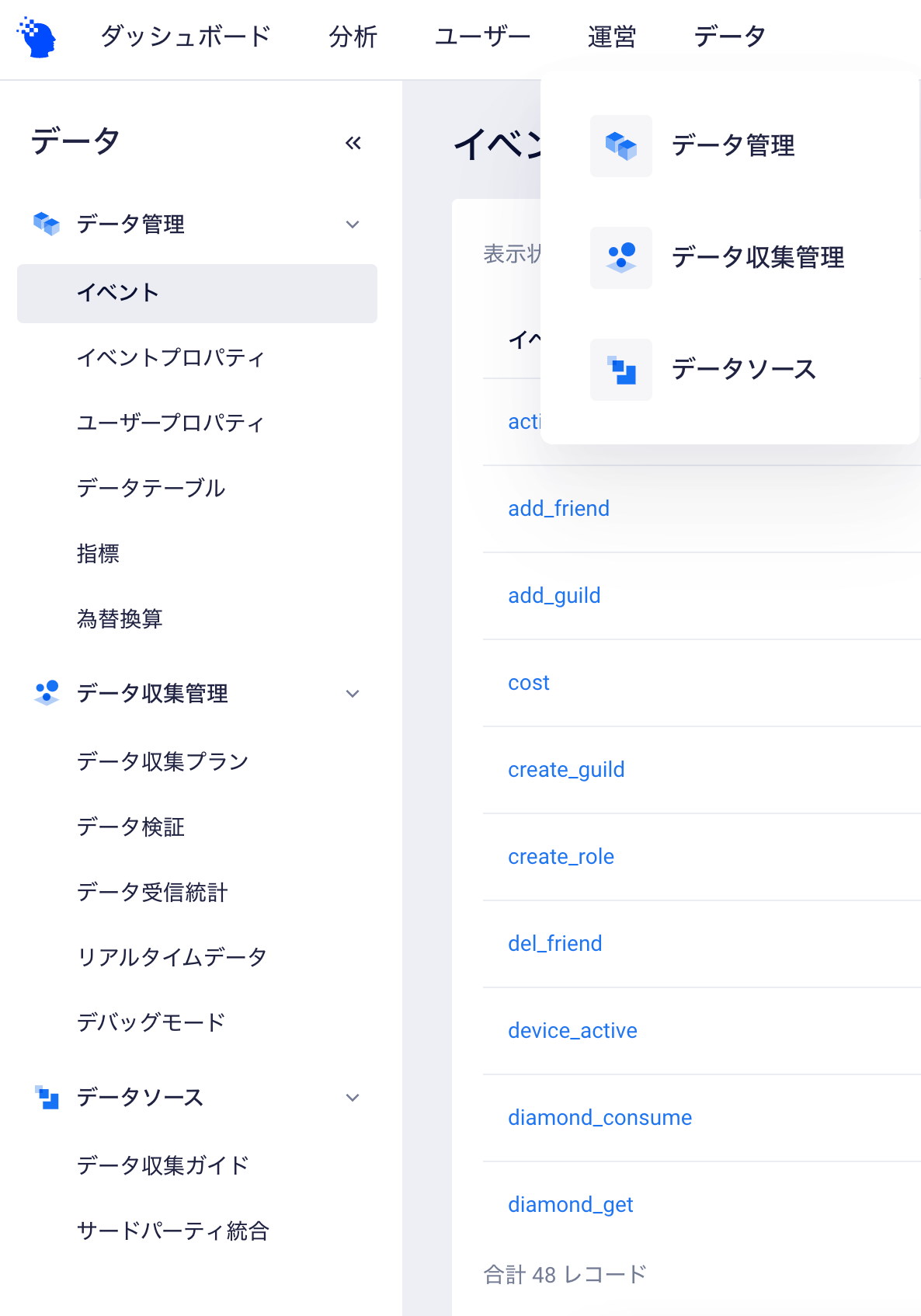Click the データ収集管理 dots icon in dropdown menu
Image resolution: width=921 pixels, height=1316 pixels.
(621, 258)
